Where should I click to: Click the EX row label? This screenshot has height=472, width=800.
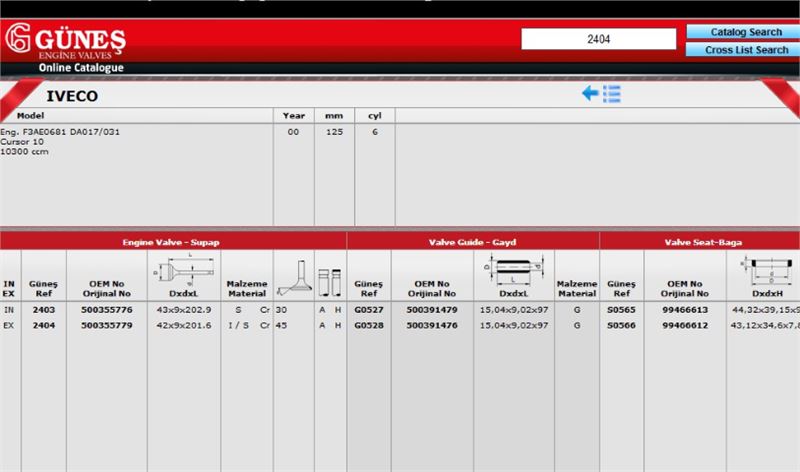pos(9,326)
